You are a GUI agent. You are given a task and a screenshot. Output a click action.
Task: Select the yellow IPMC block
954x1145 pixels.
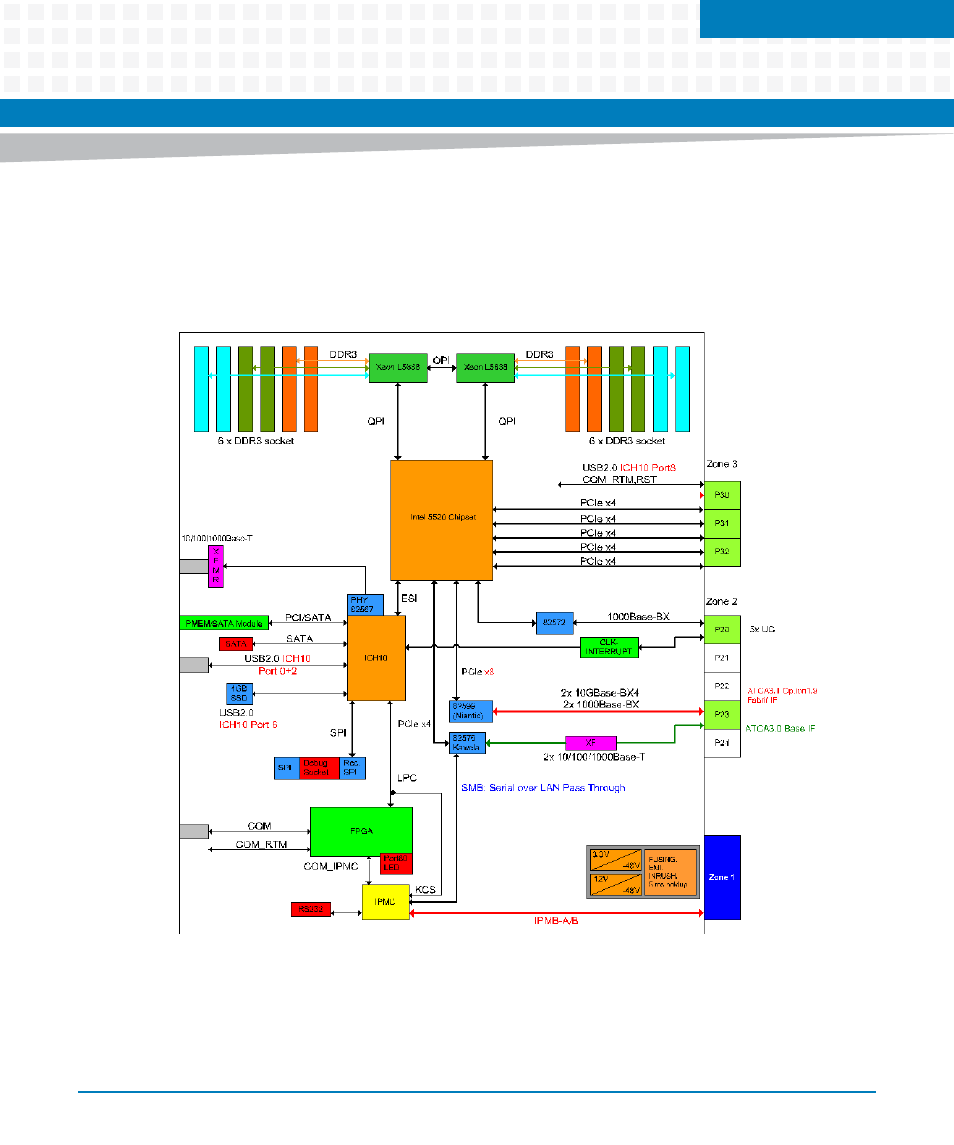[x=386, y=902]
